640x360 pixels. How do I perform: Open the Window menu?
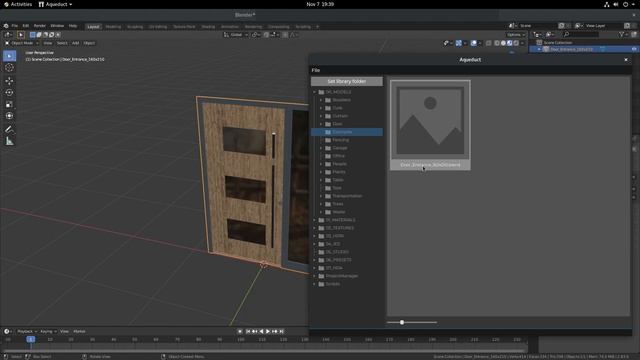click(57, 26)
